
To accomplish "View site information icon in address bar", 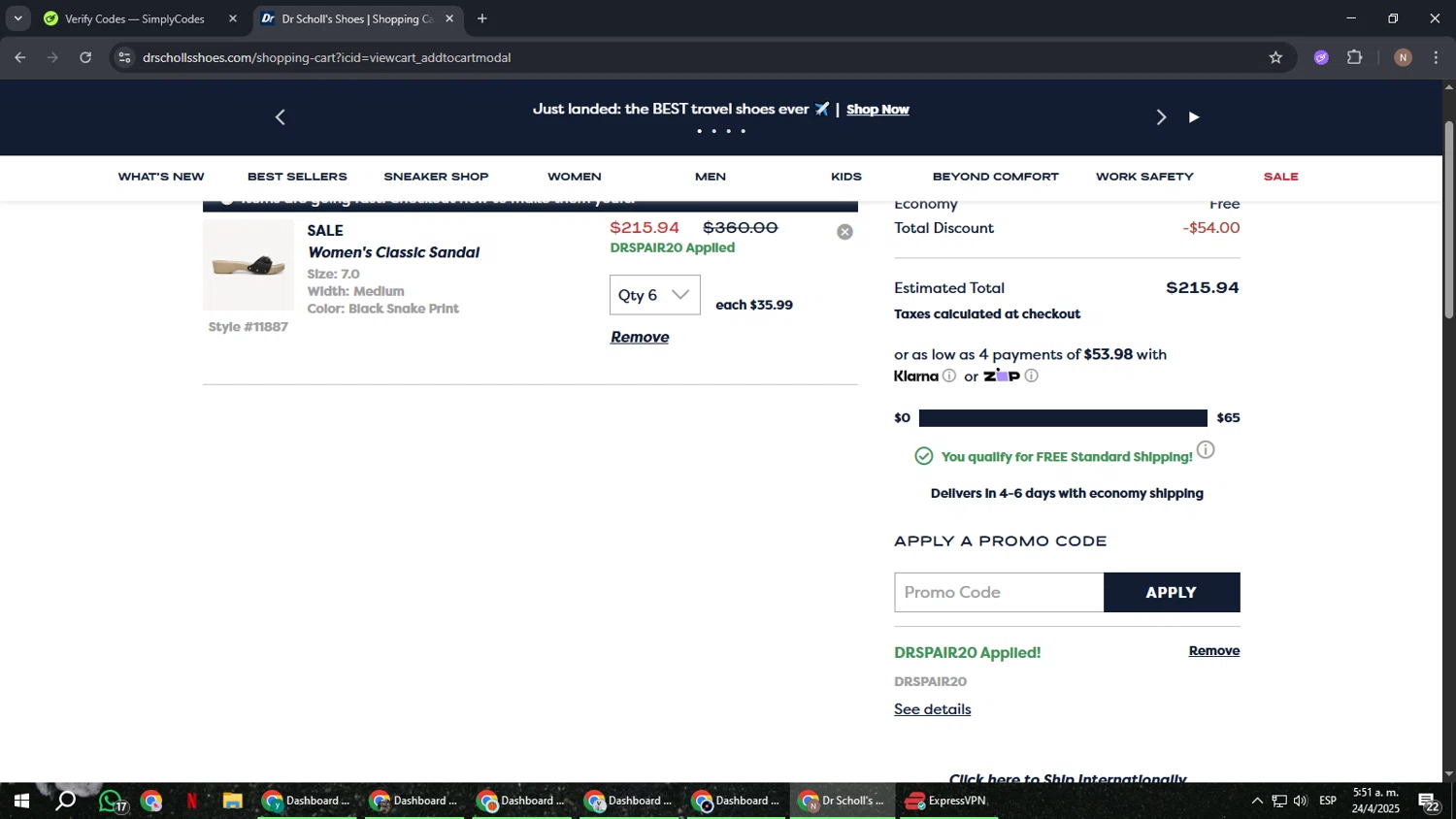I will (123, 58).
